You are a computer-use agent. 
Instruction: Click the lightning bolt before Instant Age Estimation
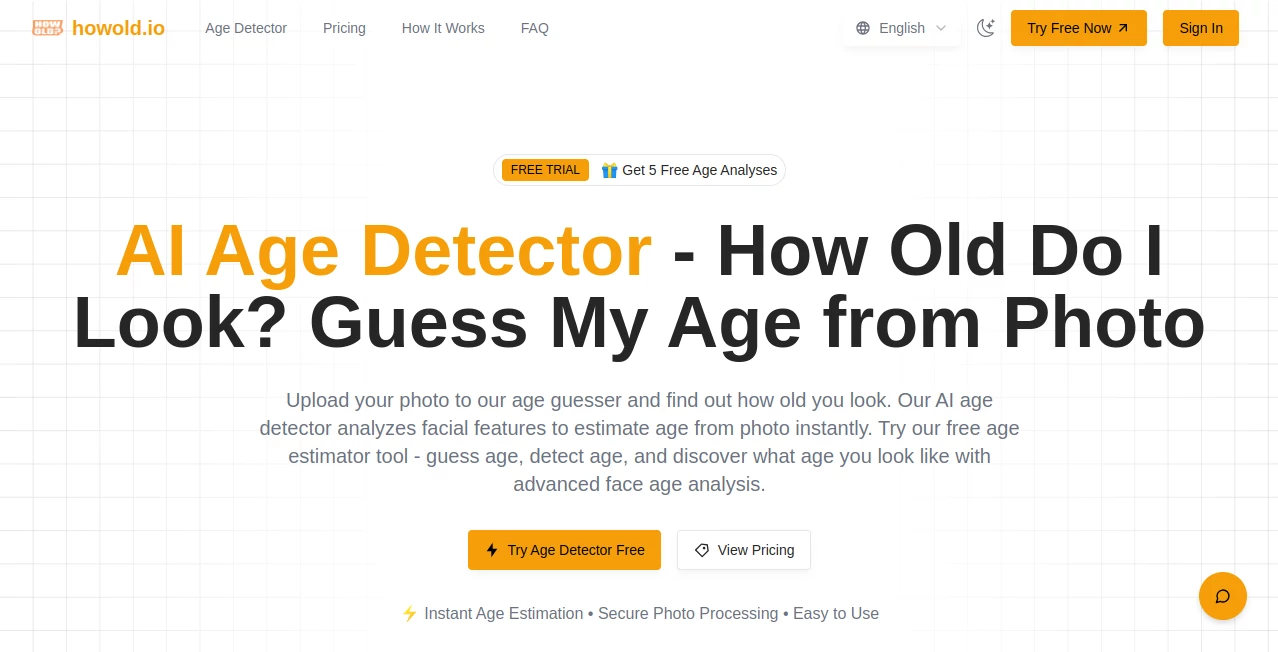click(x=410, y=613)
